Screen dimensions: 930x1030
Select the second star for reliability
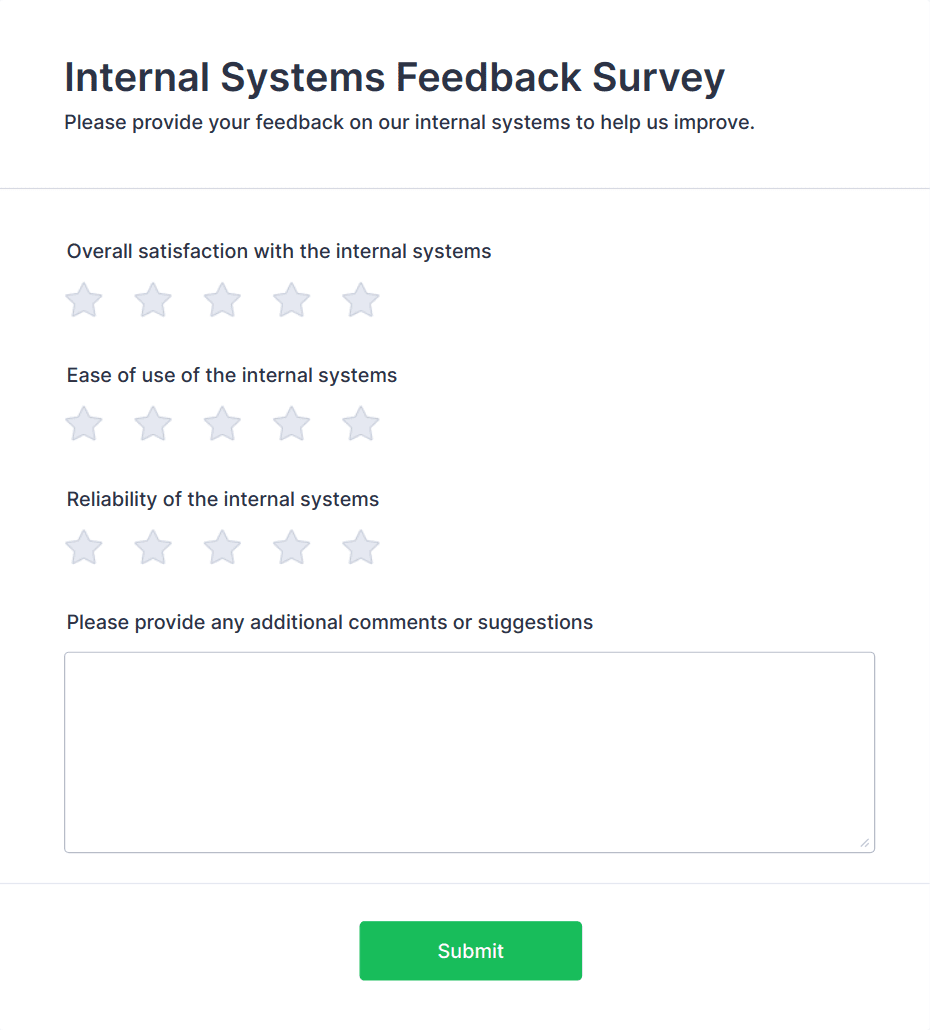tap(152, 547)
